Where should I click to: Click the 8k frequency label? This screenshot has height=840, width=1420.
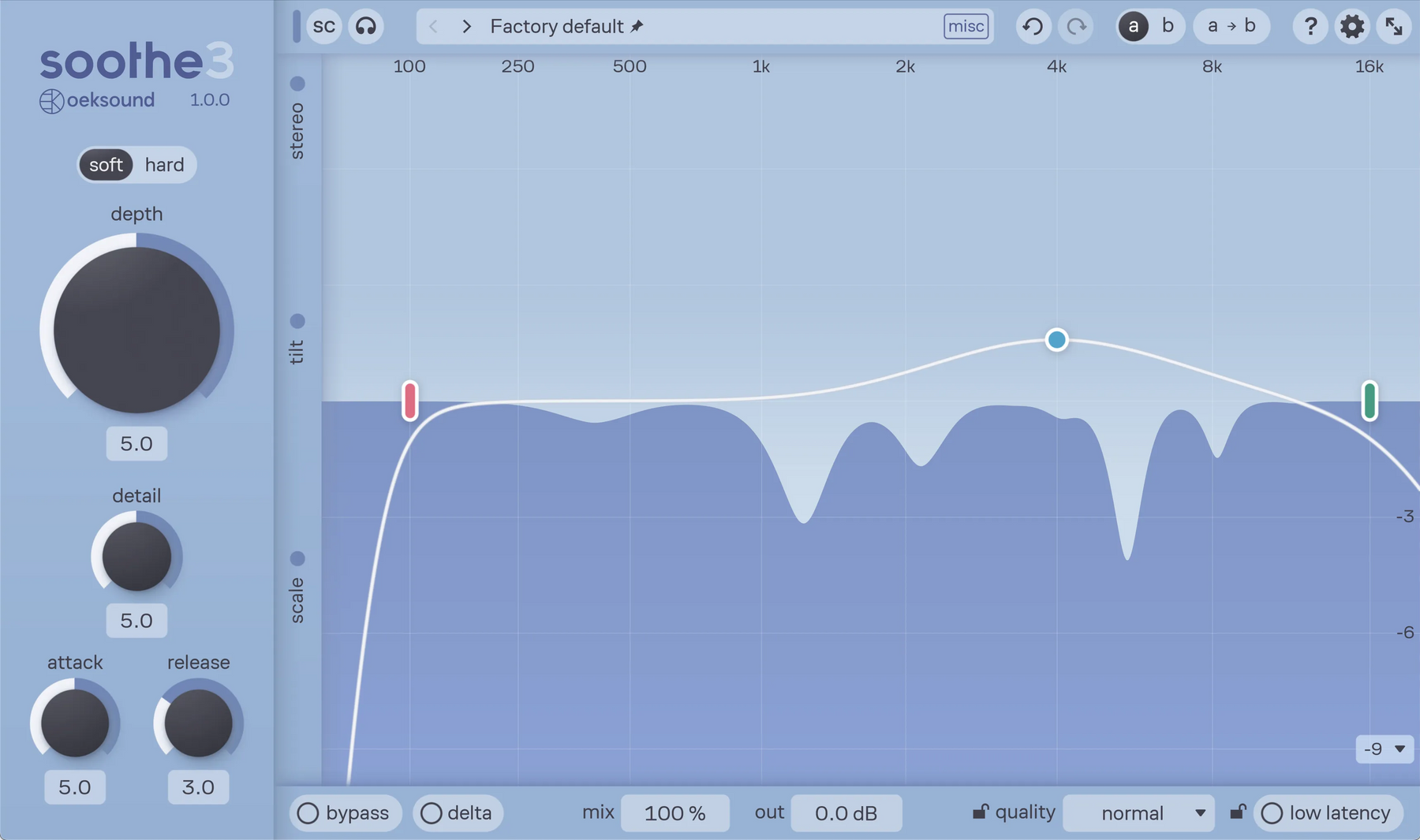tap(1213, 67)
